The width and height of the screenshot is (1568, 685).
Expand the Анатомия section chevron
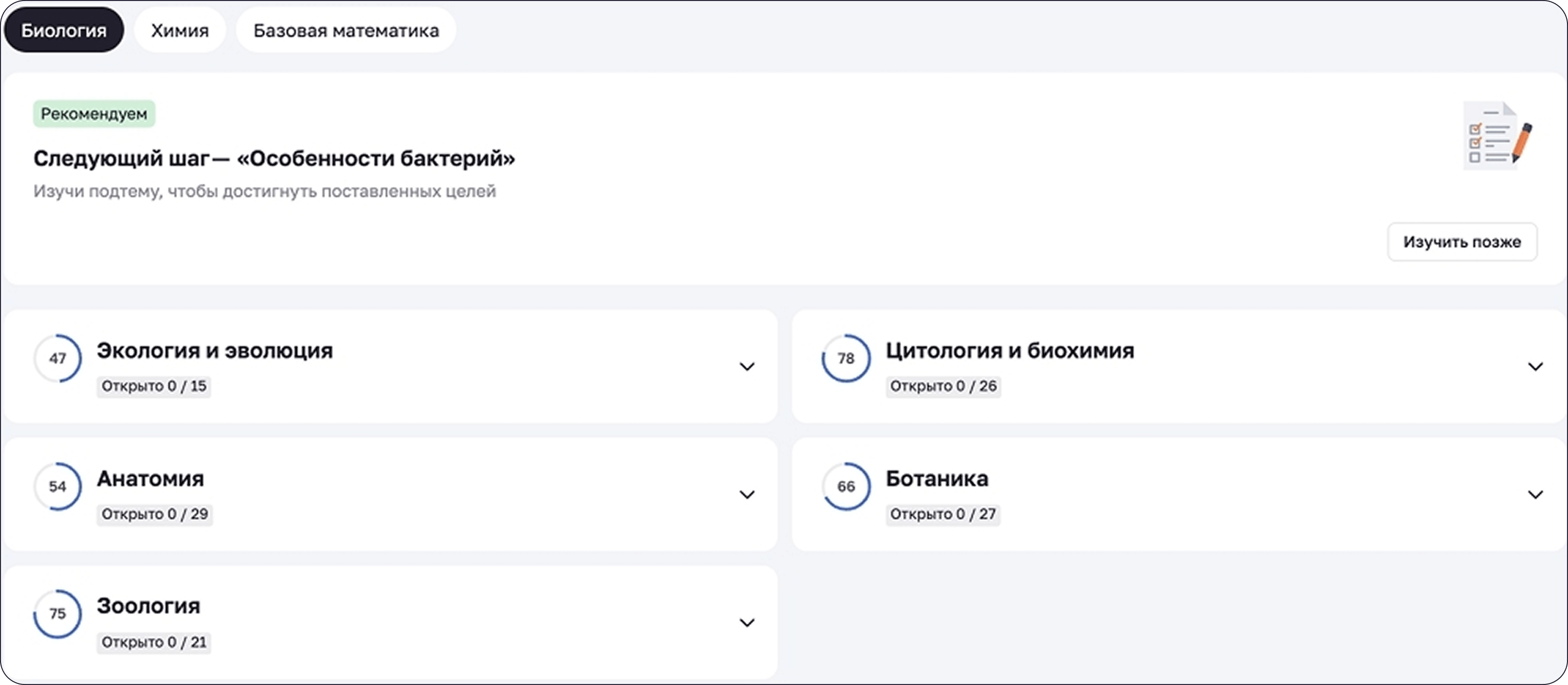point(747,494)
